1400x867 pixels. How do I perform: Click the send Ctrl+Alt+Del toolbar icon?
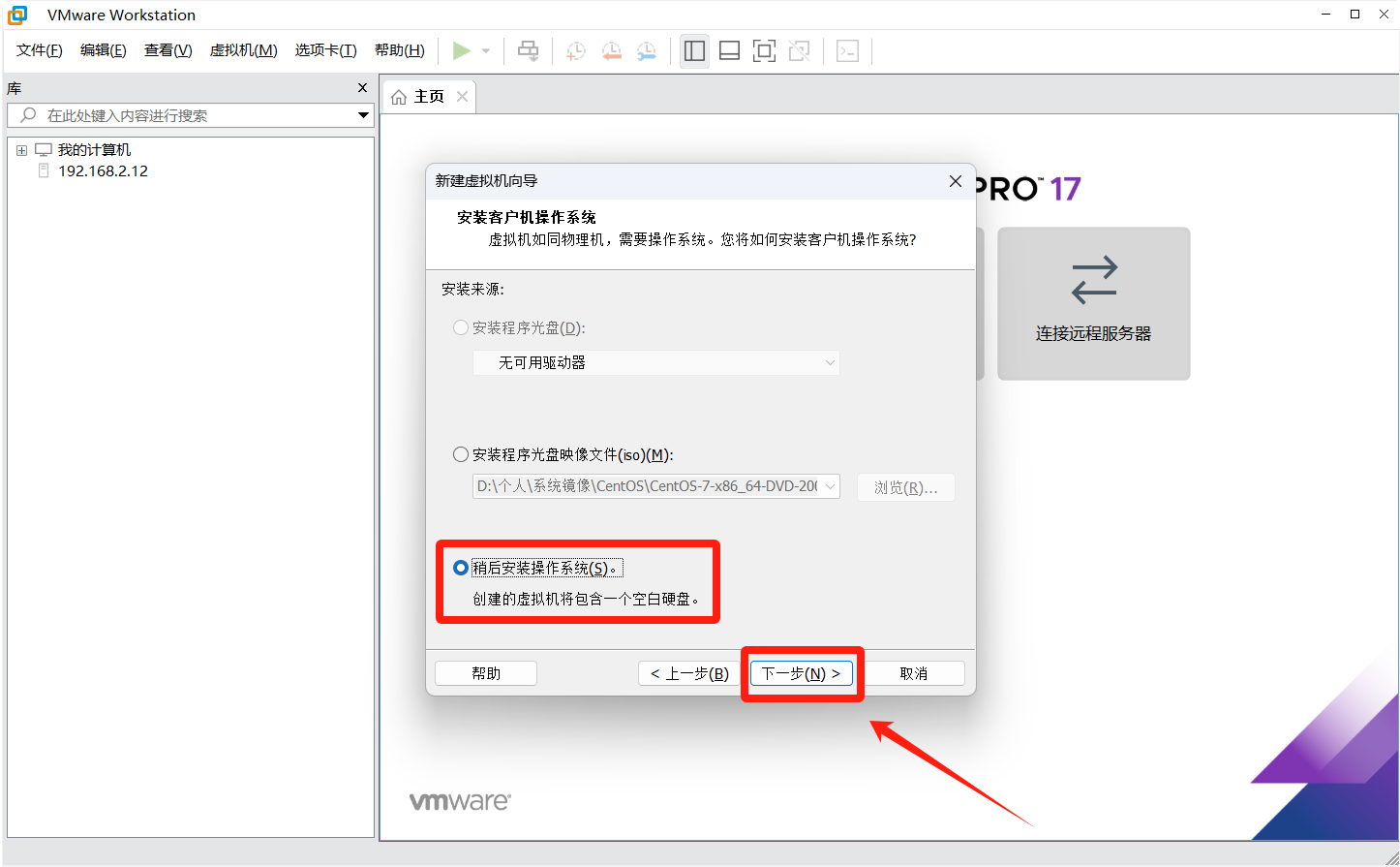tap(528, 50)
